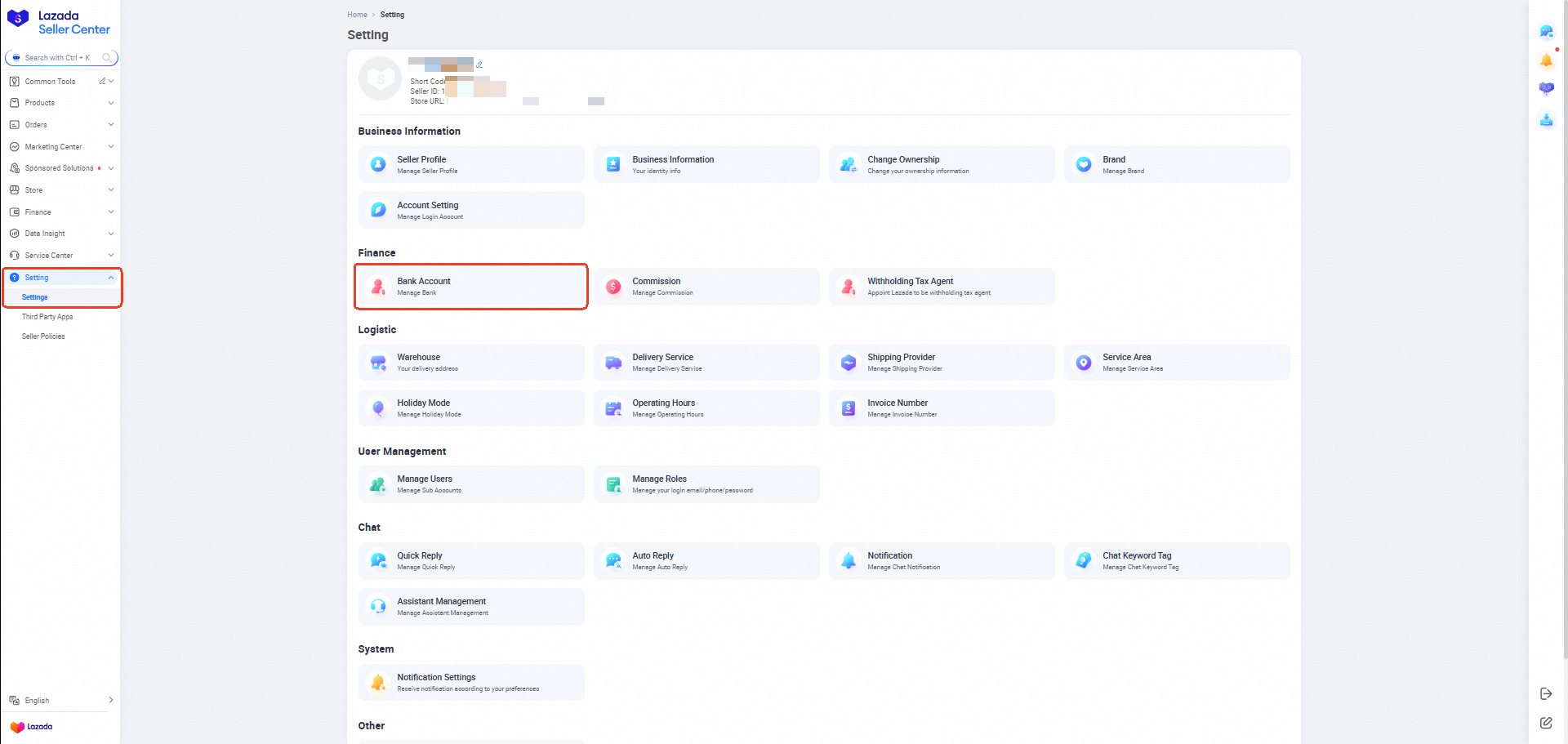Click the Lazada Seller Center logo
The height and width of the screenshot is (744, 1568).
pos(59,23)
